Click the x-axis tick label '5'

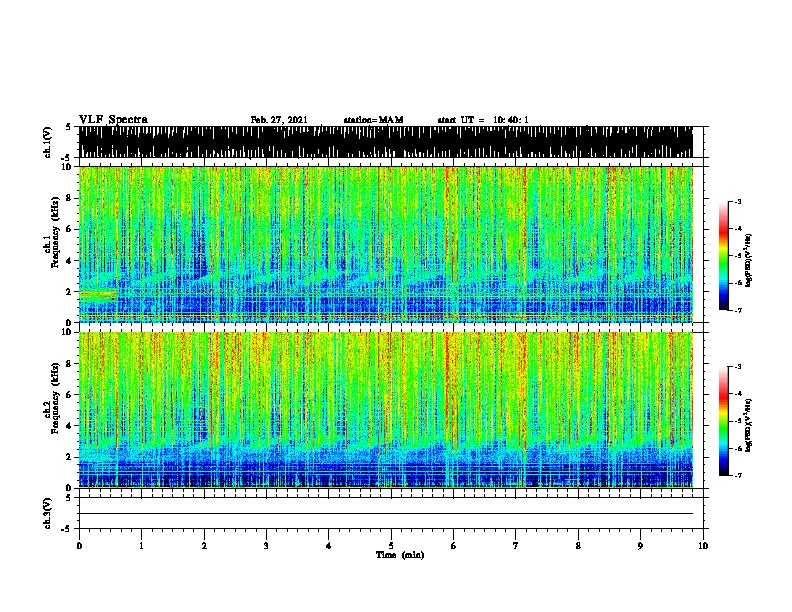391,546
